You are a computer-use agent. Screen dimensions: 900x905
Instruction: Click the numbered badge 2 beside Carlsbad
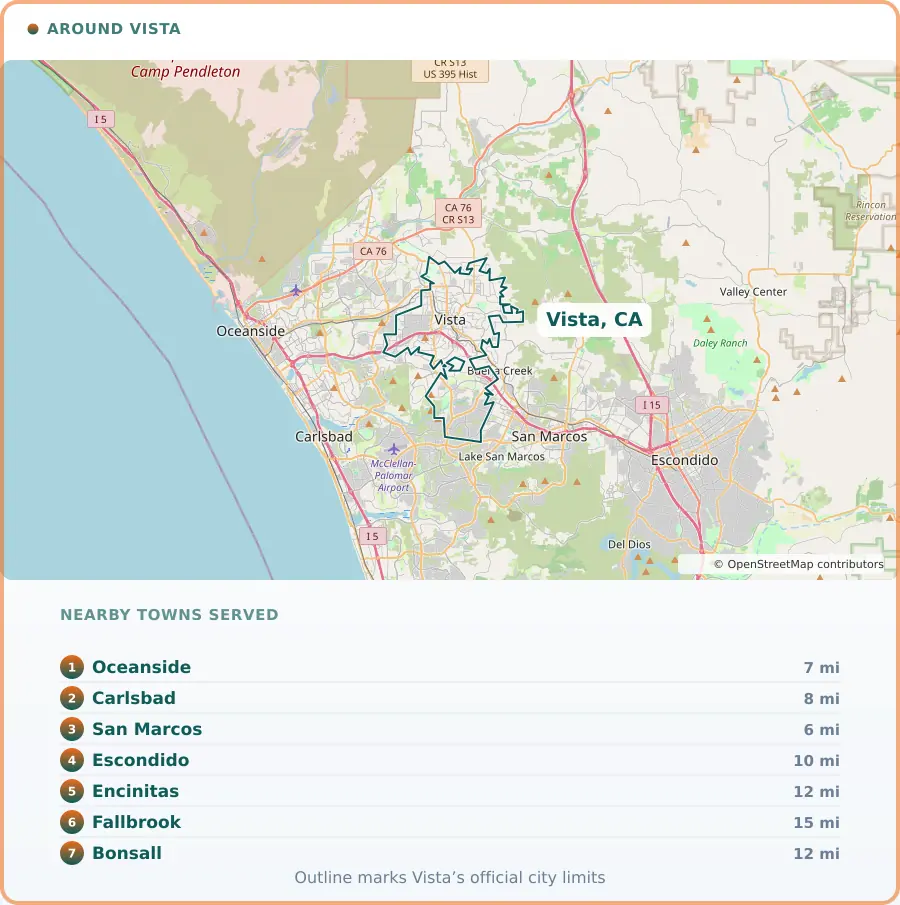(72, 698)
